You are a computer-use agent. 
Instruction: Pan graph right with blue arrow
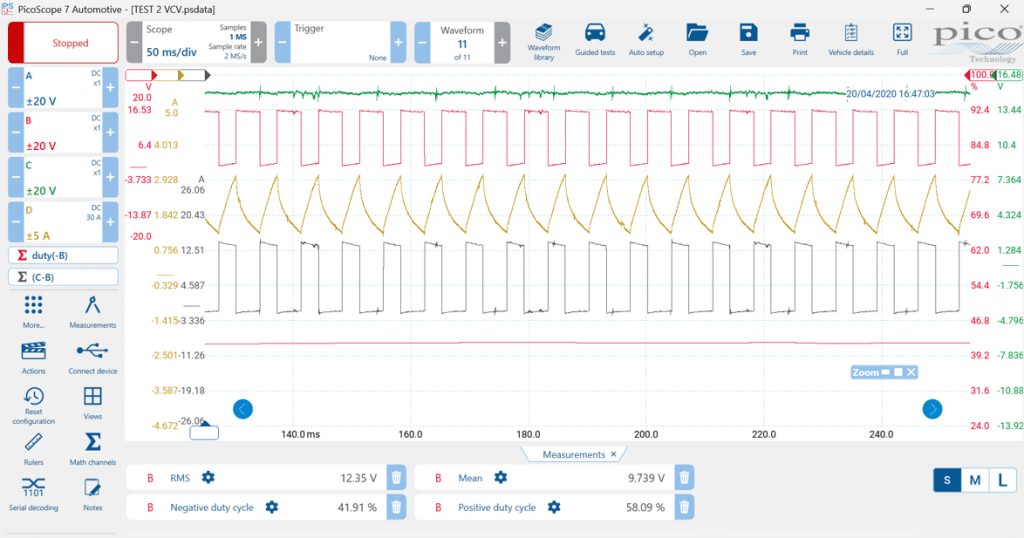click(x=933, y=409)
